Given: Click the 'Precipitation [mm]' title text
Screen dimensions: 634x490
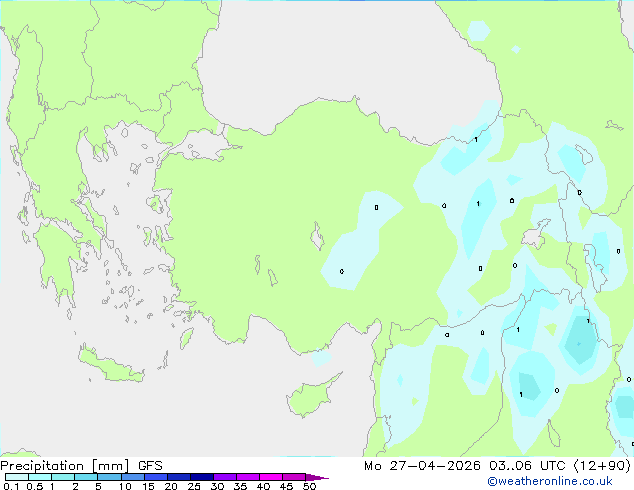Looking at the screenshot, I should point(65,466).
